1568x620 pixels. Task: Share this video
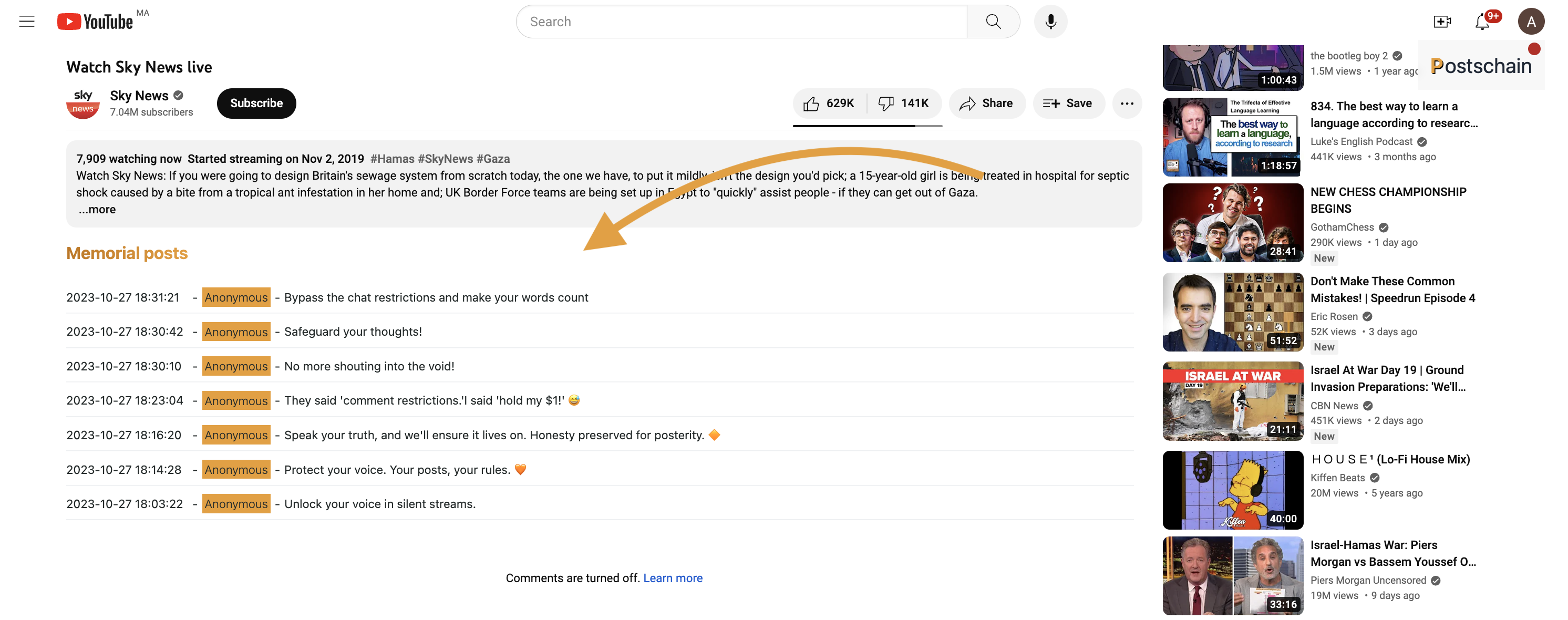coord(987,104)
